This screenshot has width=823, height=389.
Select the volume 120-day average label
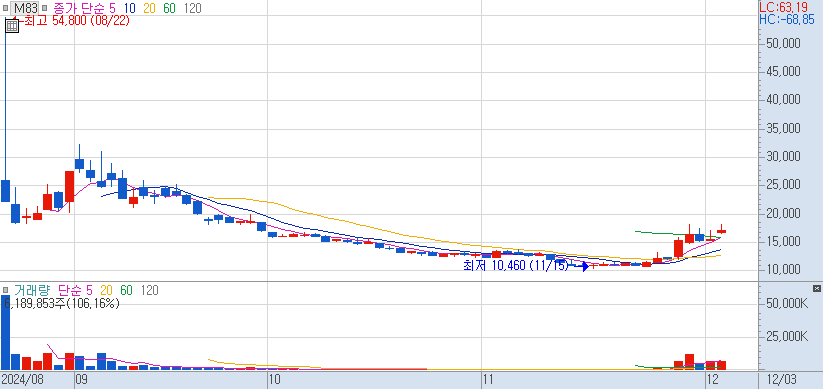[150, 290]
